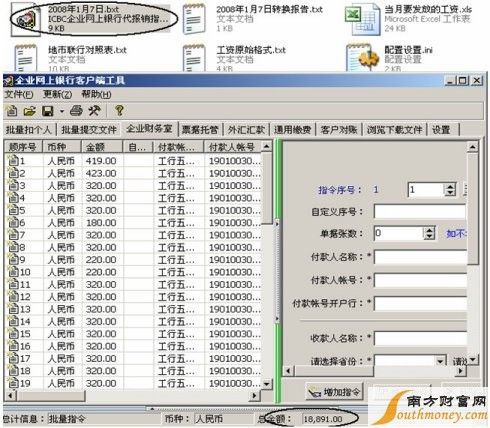Image resolution: width=490 pixels, height=428 pixels.
Task: Select the 2008年1月7日转换报告.txt file icon
Action: pyautogui.click(x=194, y=19)
